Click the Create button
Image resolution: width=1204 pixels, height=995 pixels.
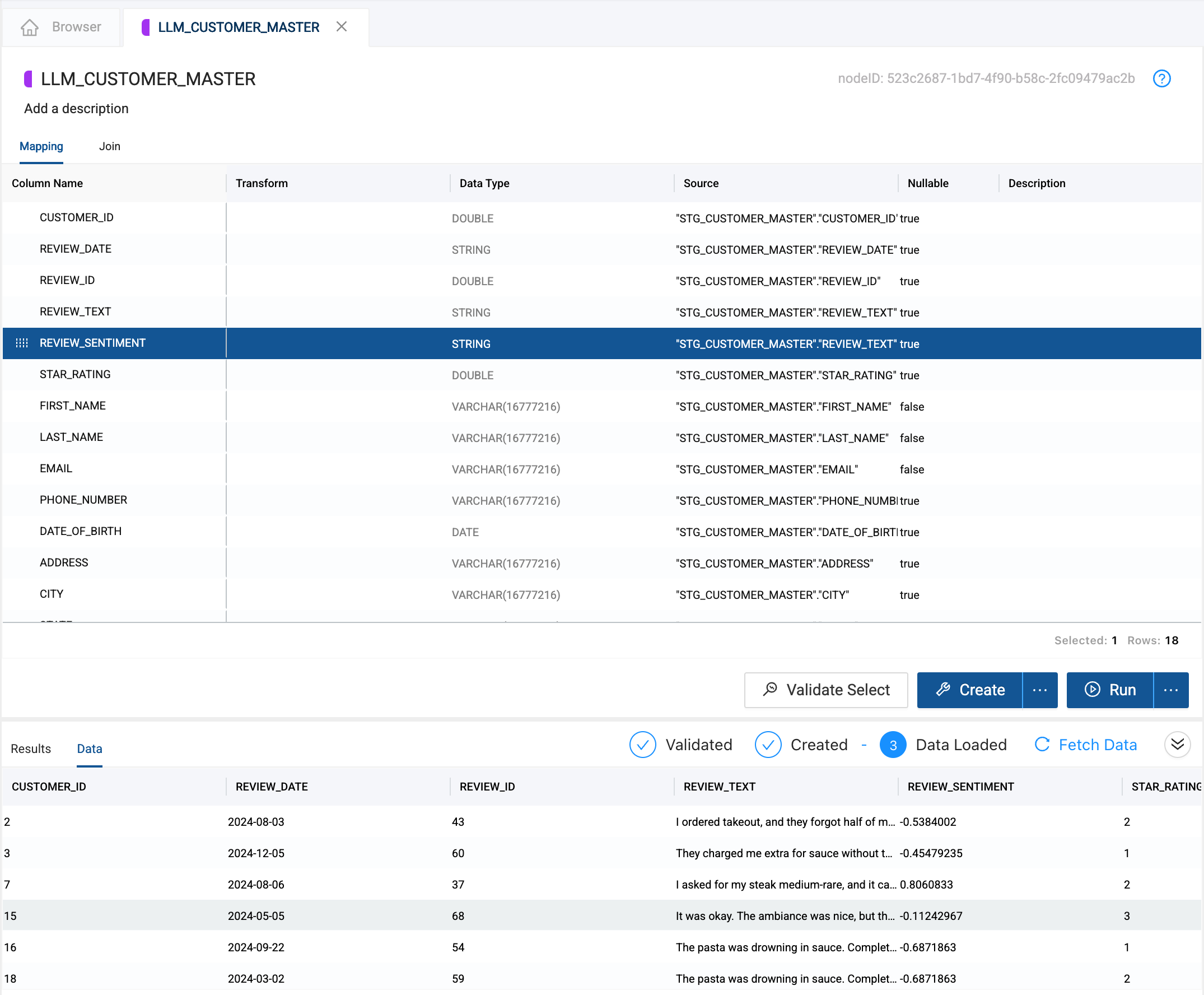(970, 690)
